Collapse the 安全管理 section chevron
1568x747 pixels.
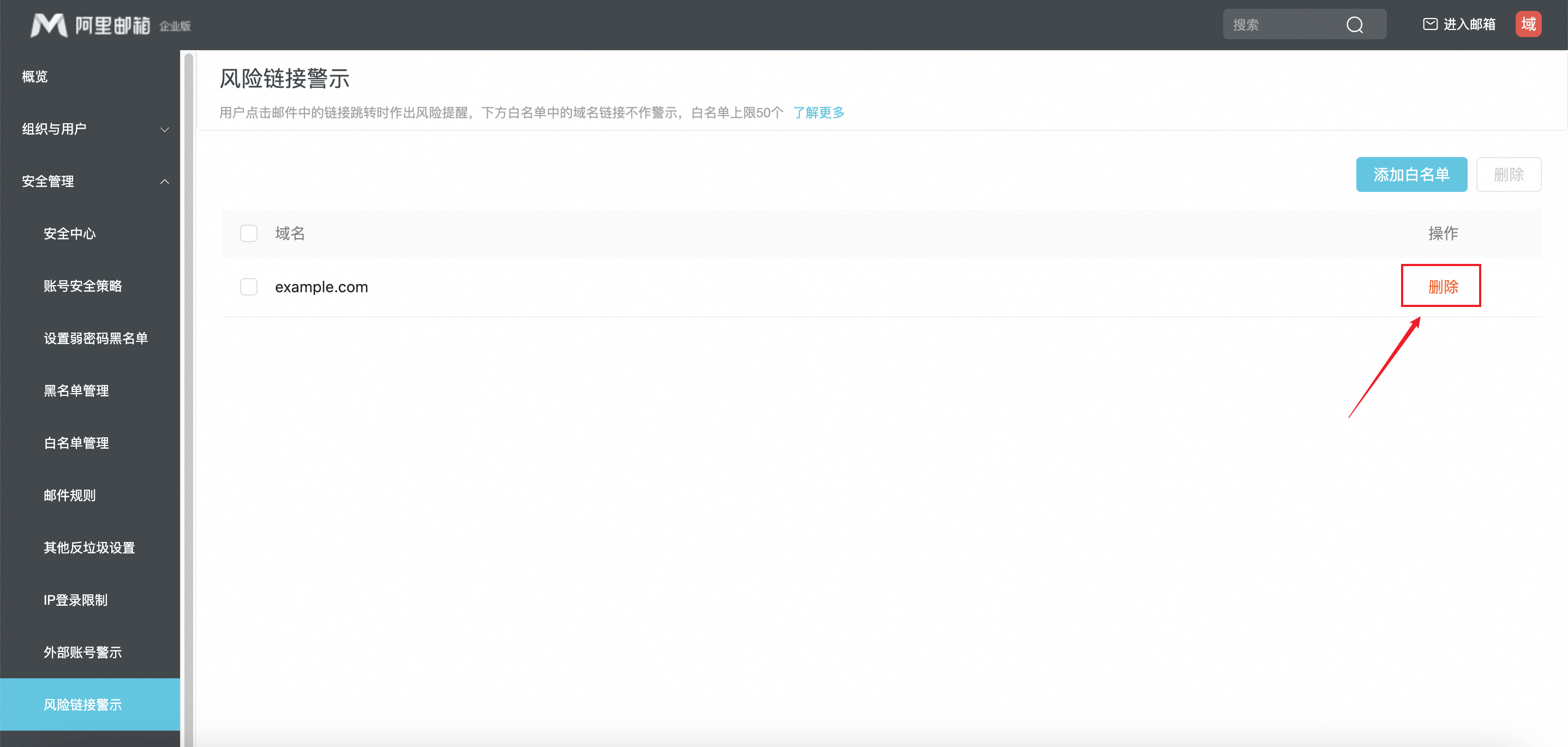(x=164, y=181)
